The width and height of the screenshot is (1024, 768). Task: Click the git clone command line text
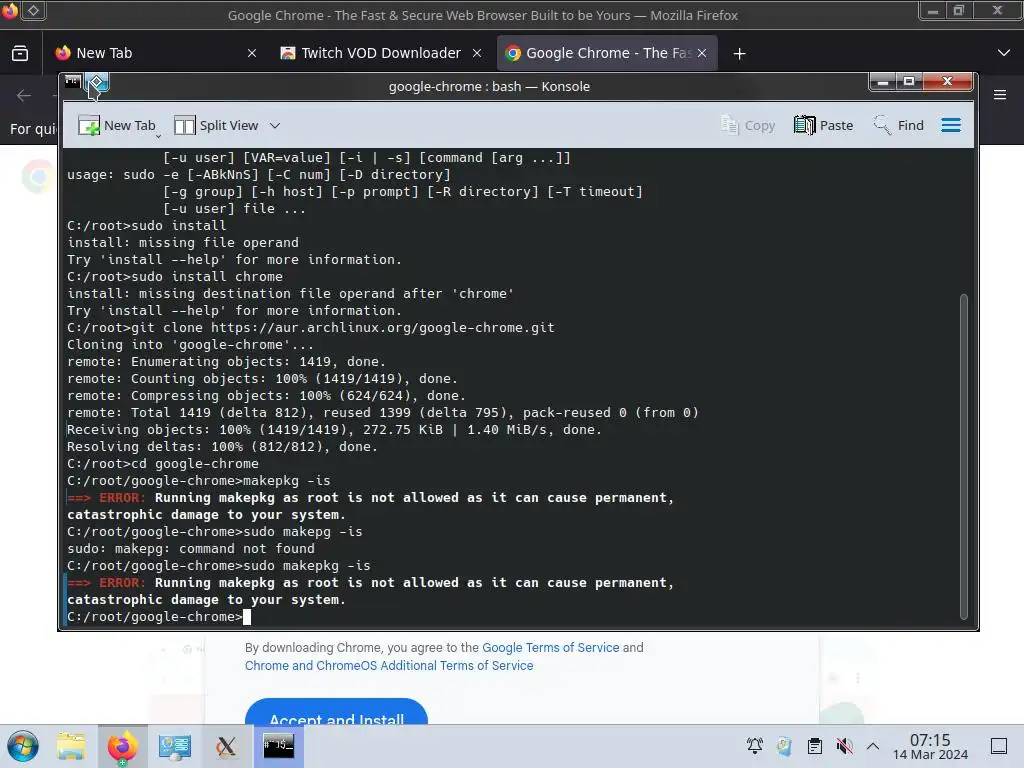[342, 327]
